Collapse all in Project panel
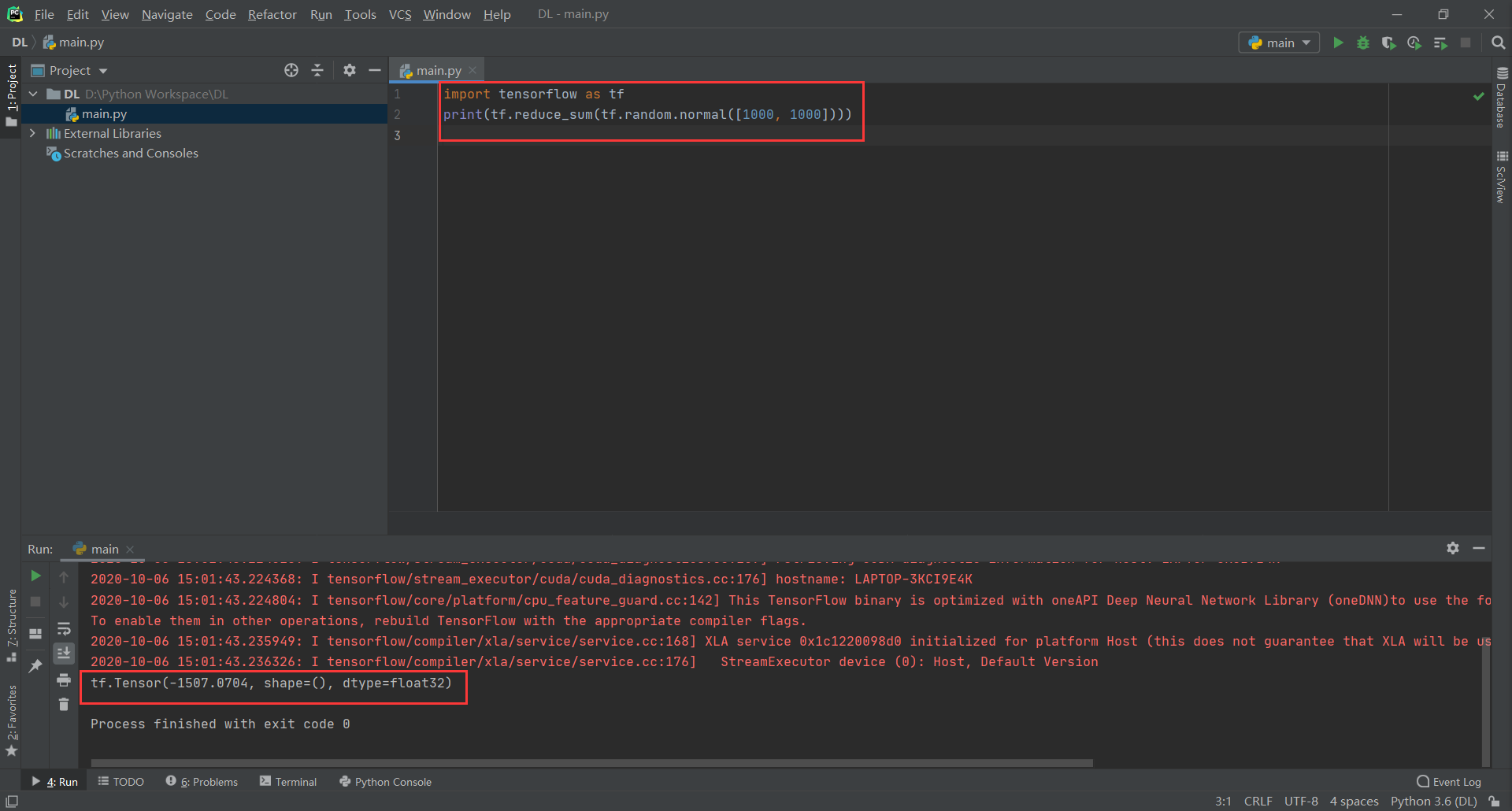This screenshot has width=1512, height=811. point(317,70)
